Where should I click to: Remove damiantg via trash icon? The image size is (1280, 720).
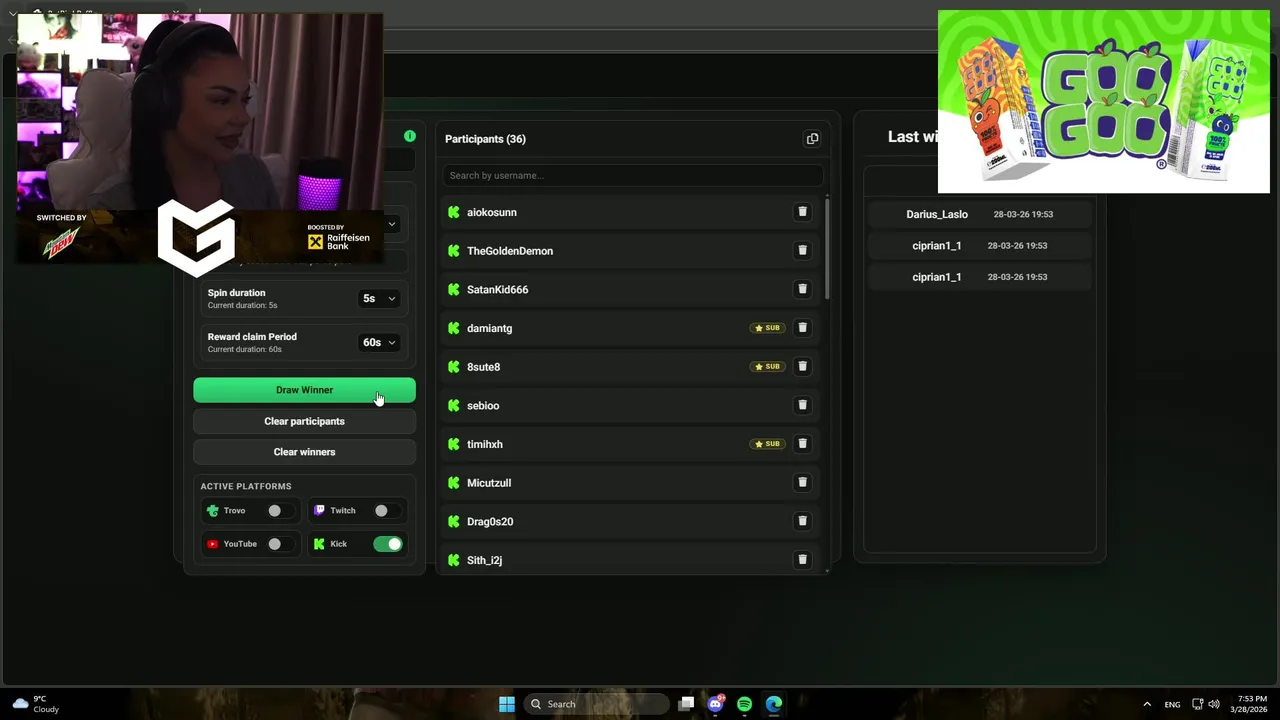(802, 328)
